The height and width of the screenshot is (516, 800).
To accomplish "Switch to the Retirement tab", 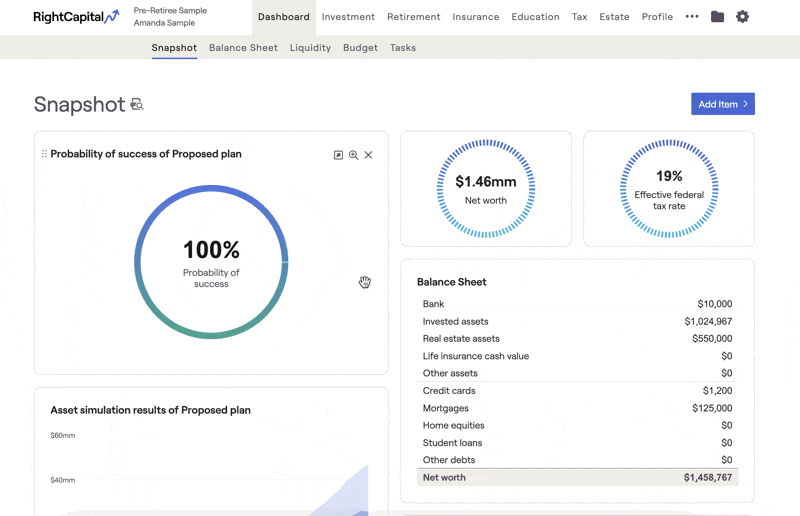I will pos(413,17).
